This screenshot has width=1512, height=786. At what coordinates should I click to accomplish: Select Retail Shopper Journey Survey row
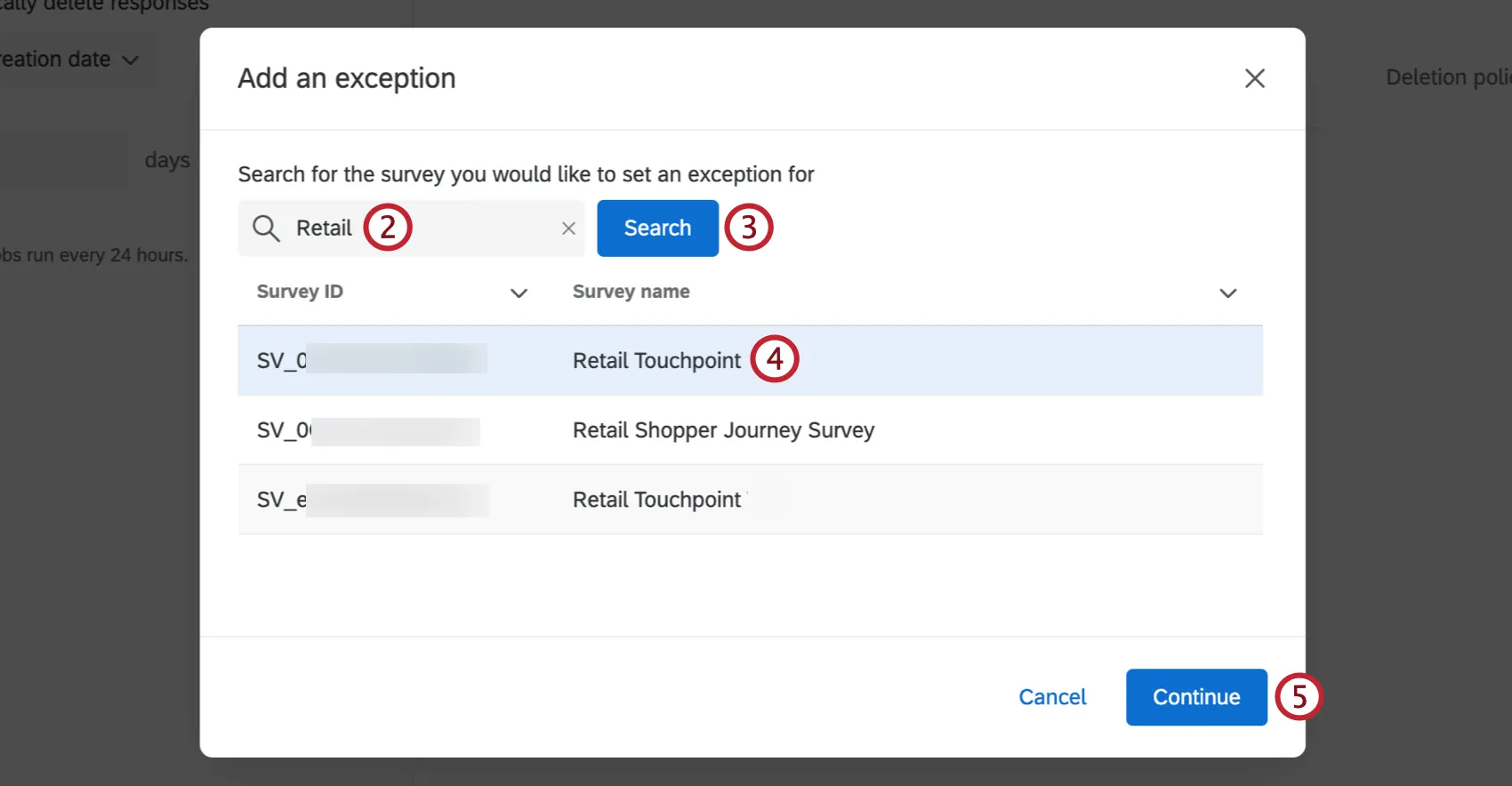[x=723, y=430]
